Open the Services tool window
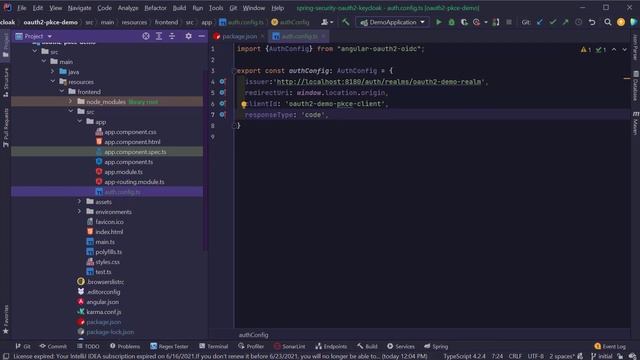This screenshot has width=640, height=360. pos(400,346)
